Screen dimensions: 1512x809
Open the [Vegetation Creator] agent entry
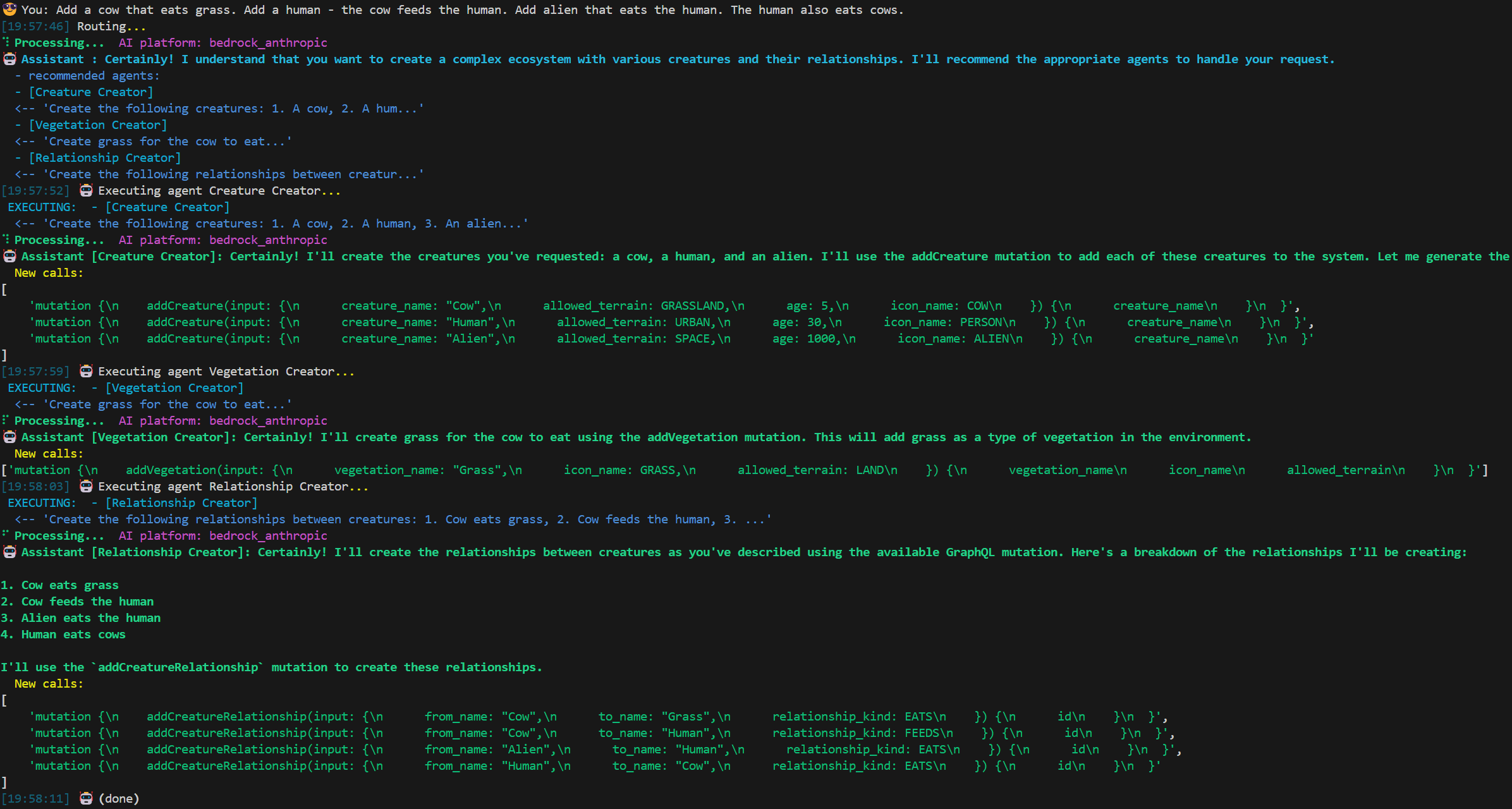99,125
